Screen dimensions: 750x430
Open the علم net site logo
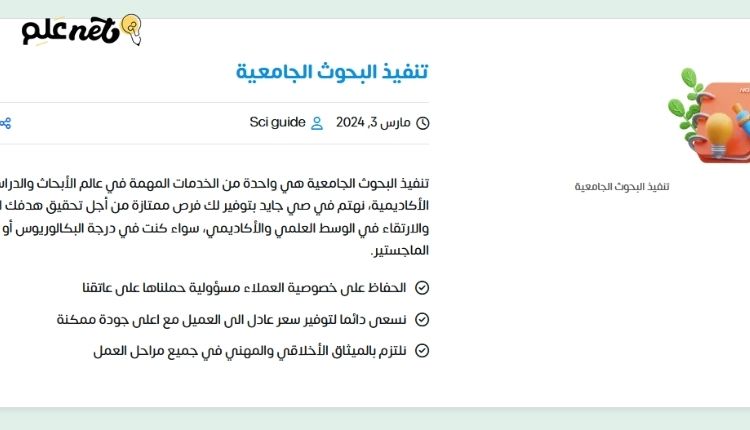80,30
